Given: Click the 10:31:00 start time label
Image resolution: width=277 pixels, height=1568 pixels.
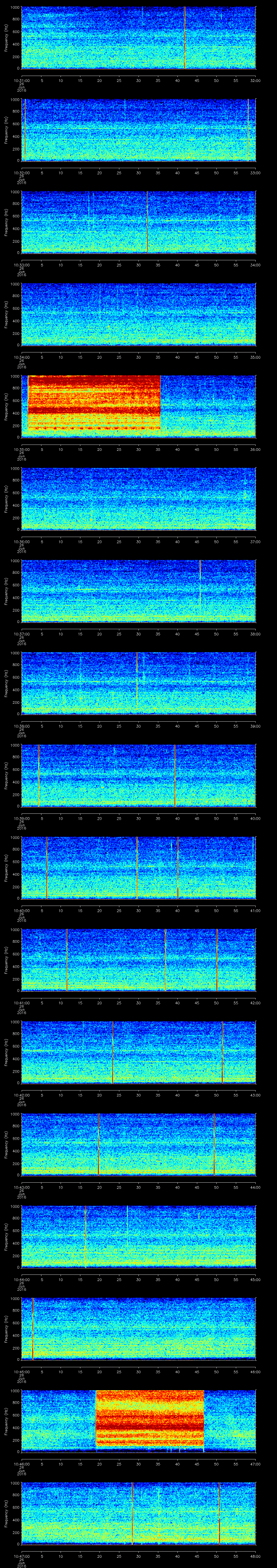Looking at the screenshot, I should (21, 80).
